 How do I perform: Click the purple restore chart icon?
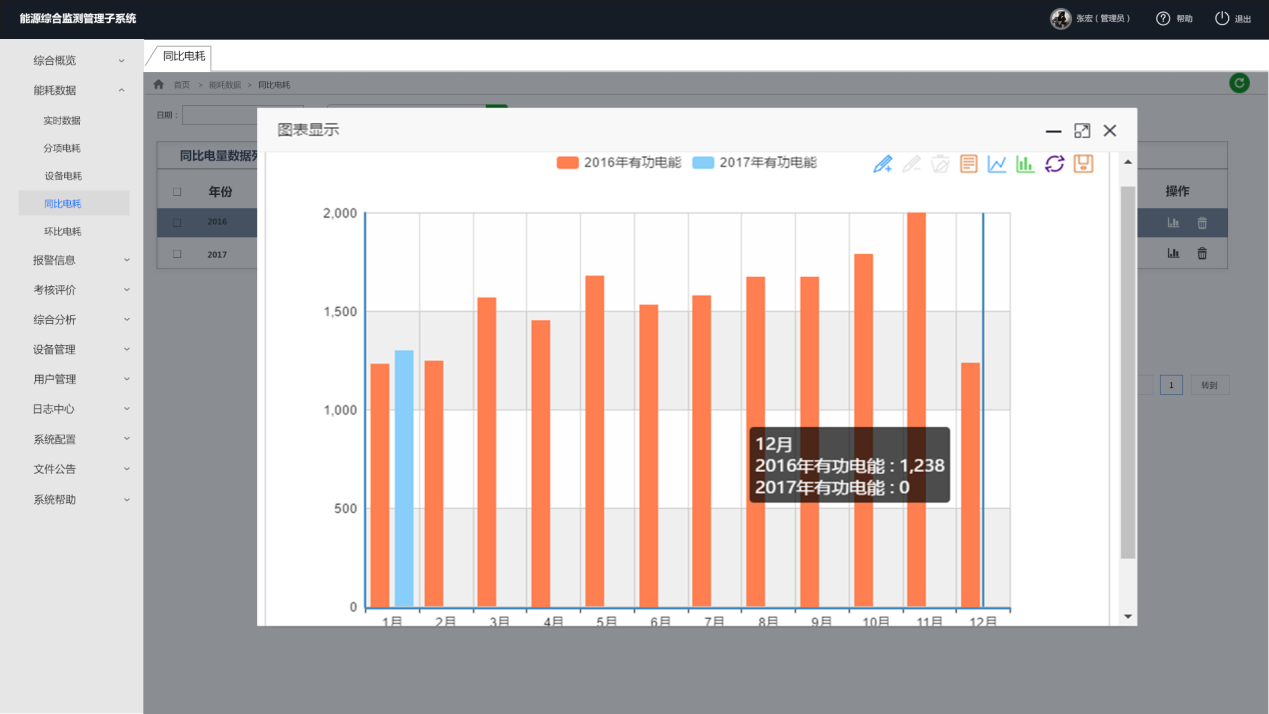(1054, 164)
